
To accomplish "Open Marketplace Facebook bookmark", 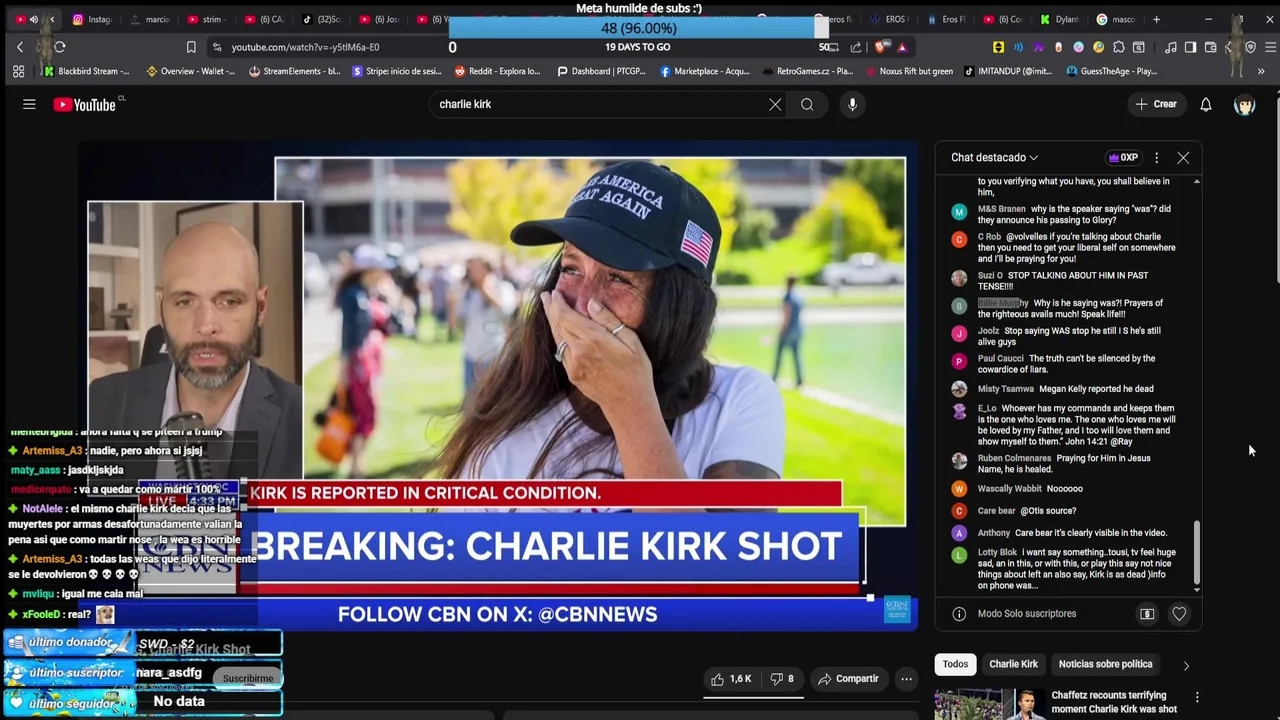I will pyautogui.click(x=704, y=71).
